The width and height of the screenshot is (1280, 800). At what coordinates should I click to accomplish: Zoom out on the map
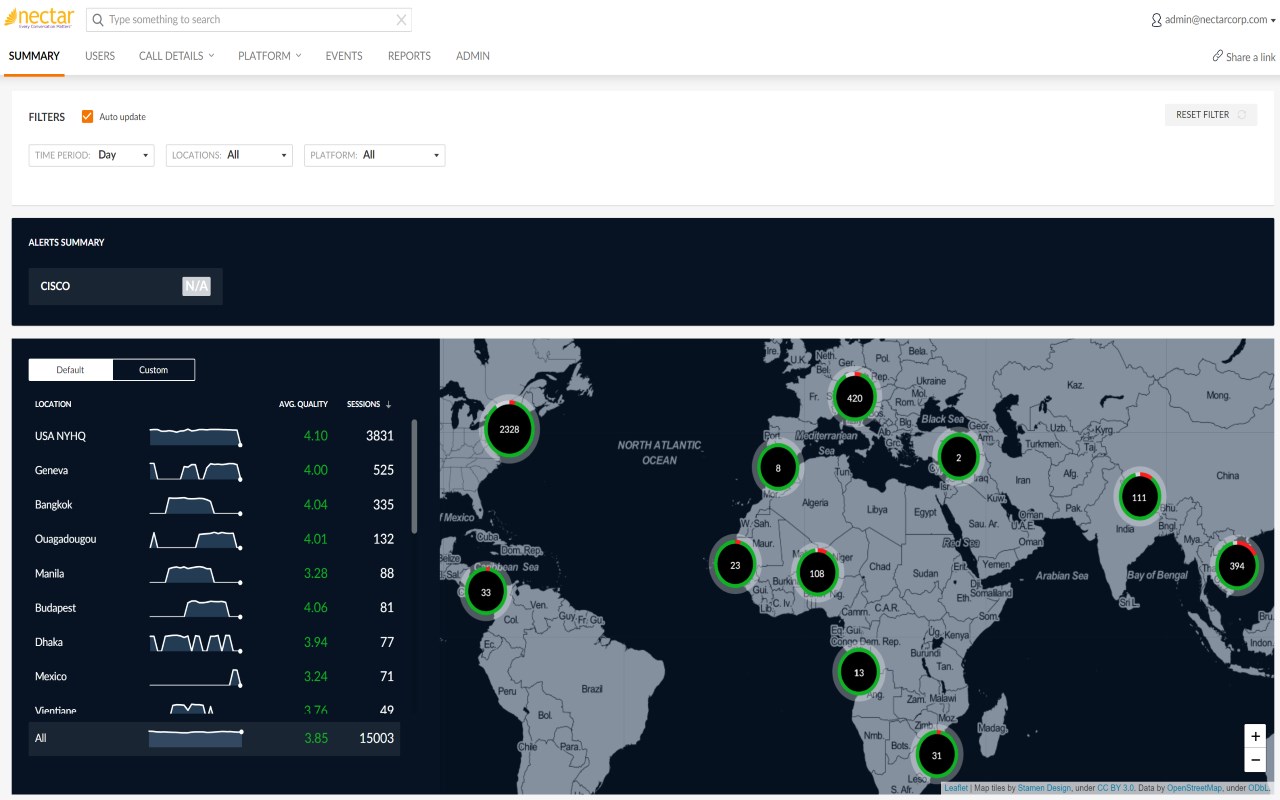[1255, 760]
